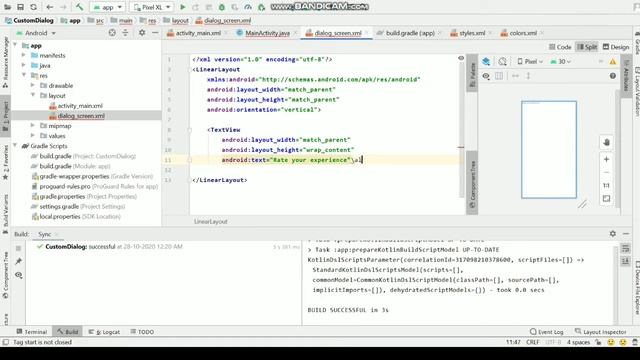The width and height of the screenshot is (640, 360).
Task: Toggle the read-only lock in status bar
Action: (598, 342)
